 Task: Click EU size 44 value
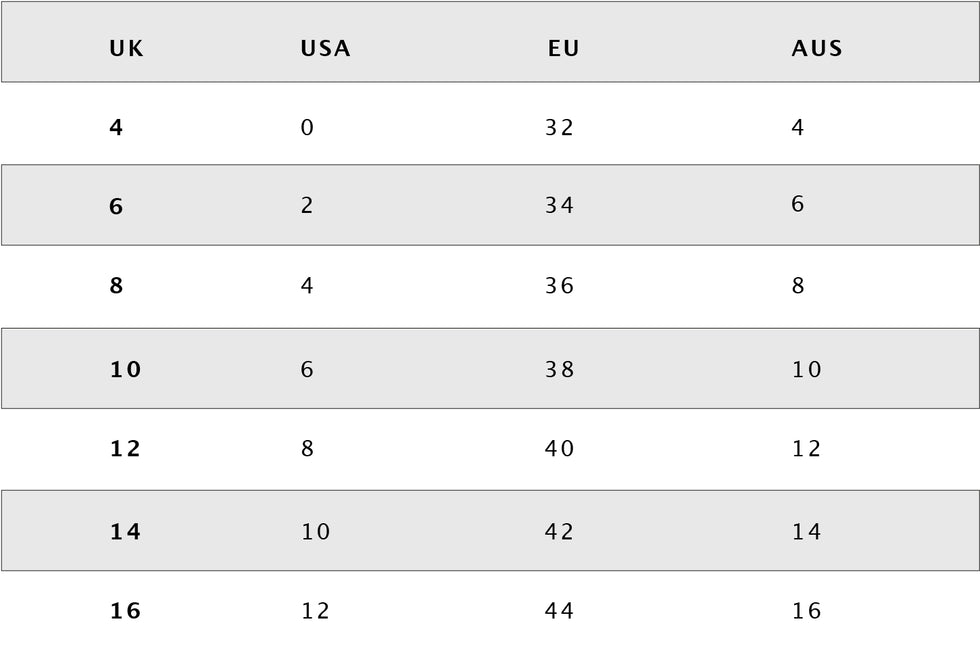pyautogui.click(x=560, y=611)
